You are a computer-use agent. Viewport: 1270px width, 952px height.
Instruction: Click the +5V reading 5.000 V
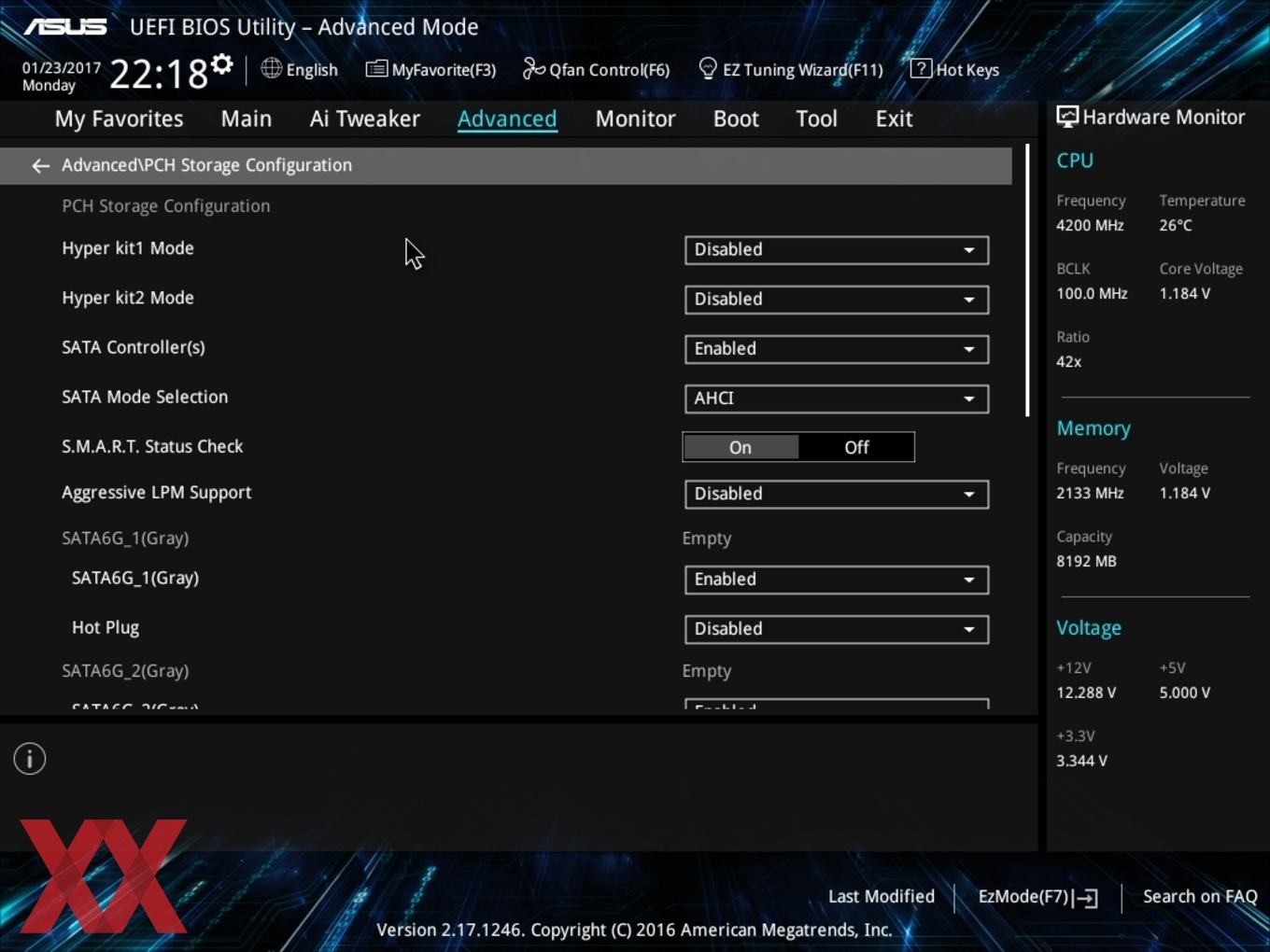tap(1184, 693)
